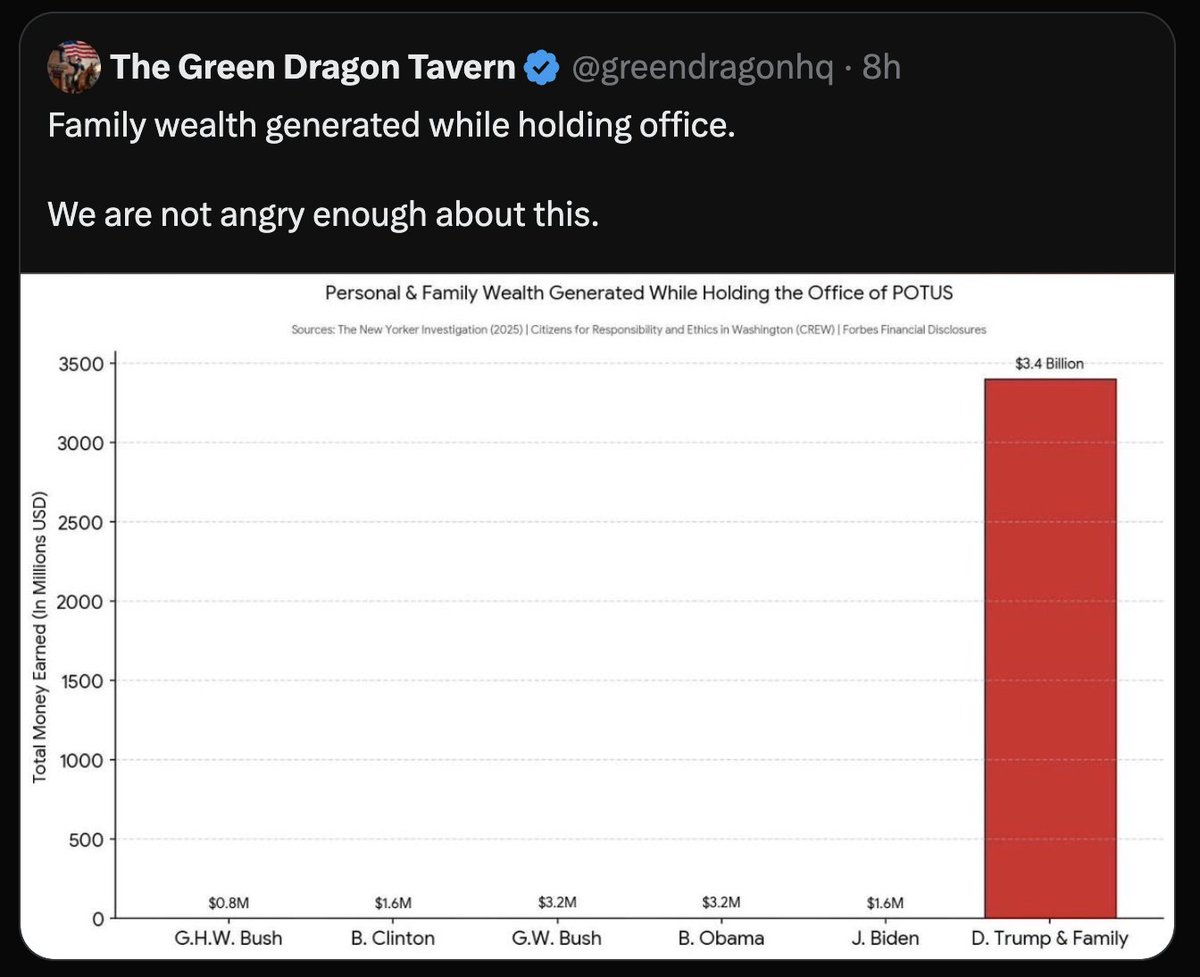Screen dimensions: 1200x977
Task: Open The Green Dragon Tavern profile avatar
Action: click(x=73, y=68)
